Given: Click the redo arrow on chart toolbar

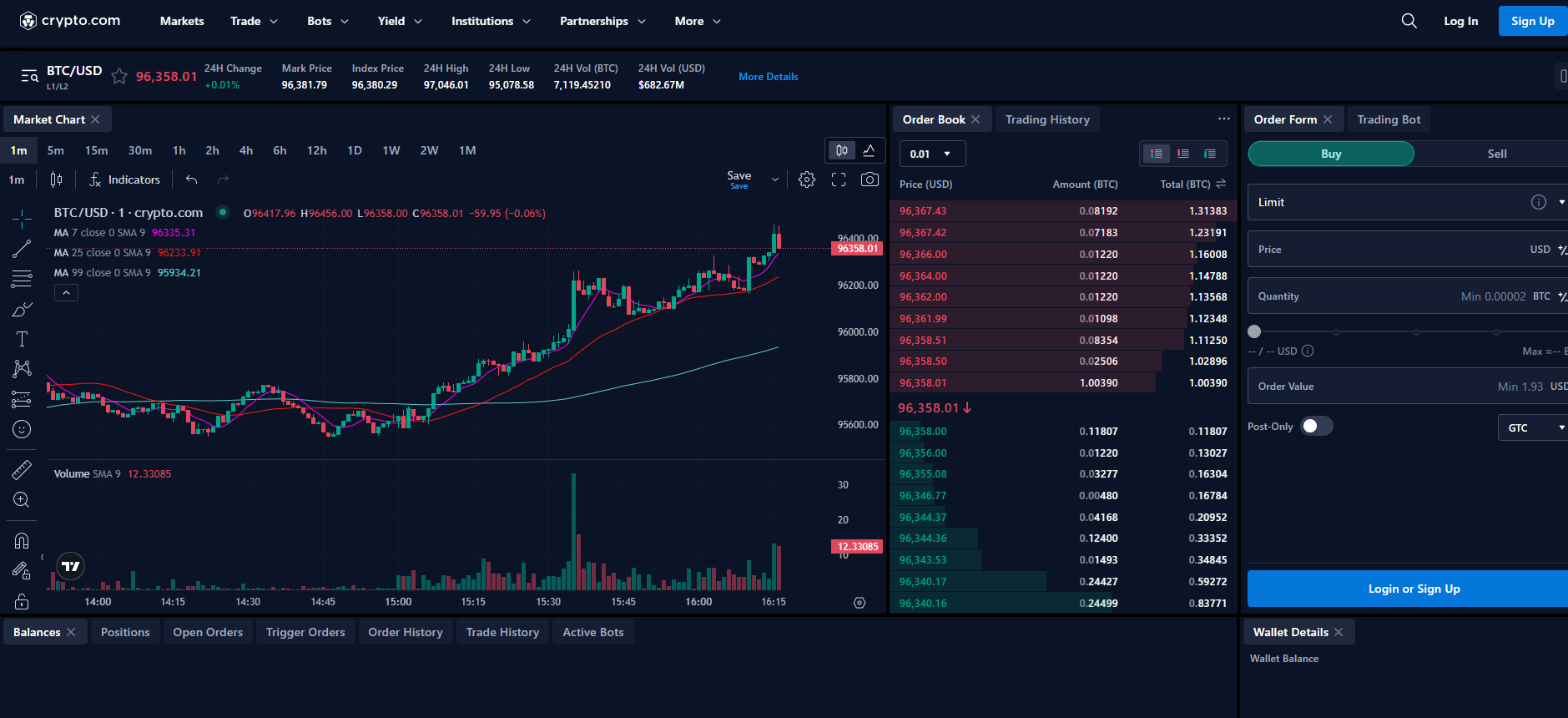Looking at the screenshot, I should pos(223,179).
